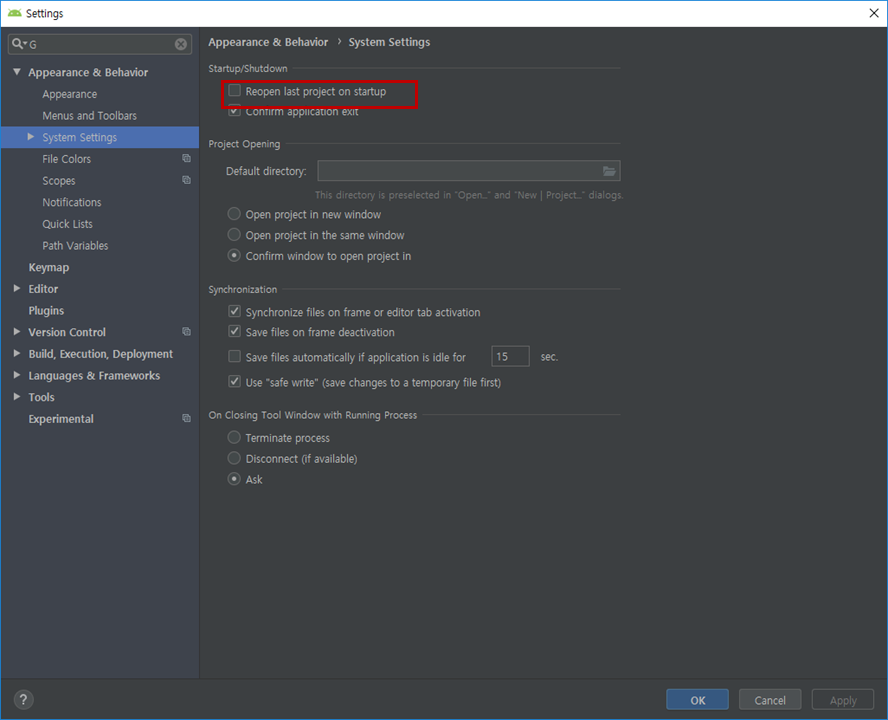
Task: Click the Apply button
Action: click(843, 700)
